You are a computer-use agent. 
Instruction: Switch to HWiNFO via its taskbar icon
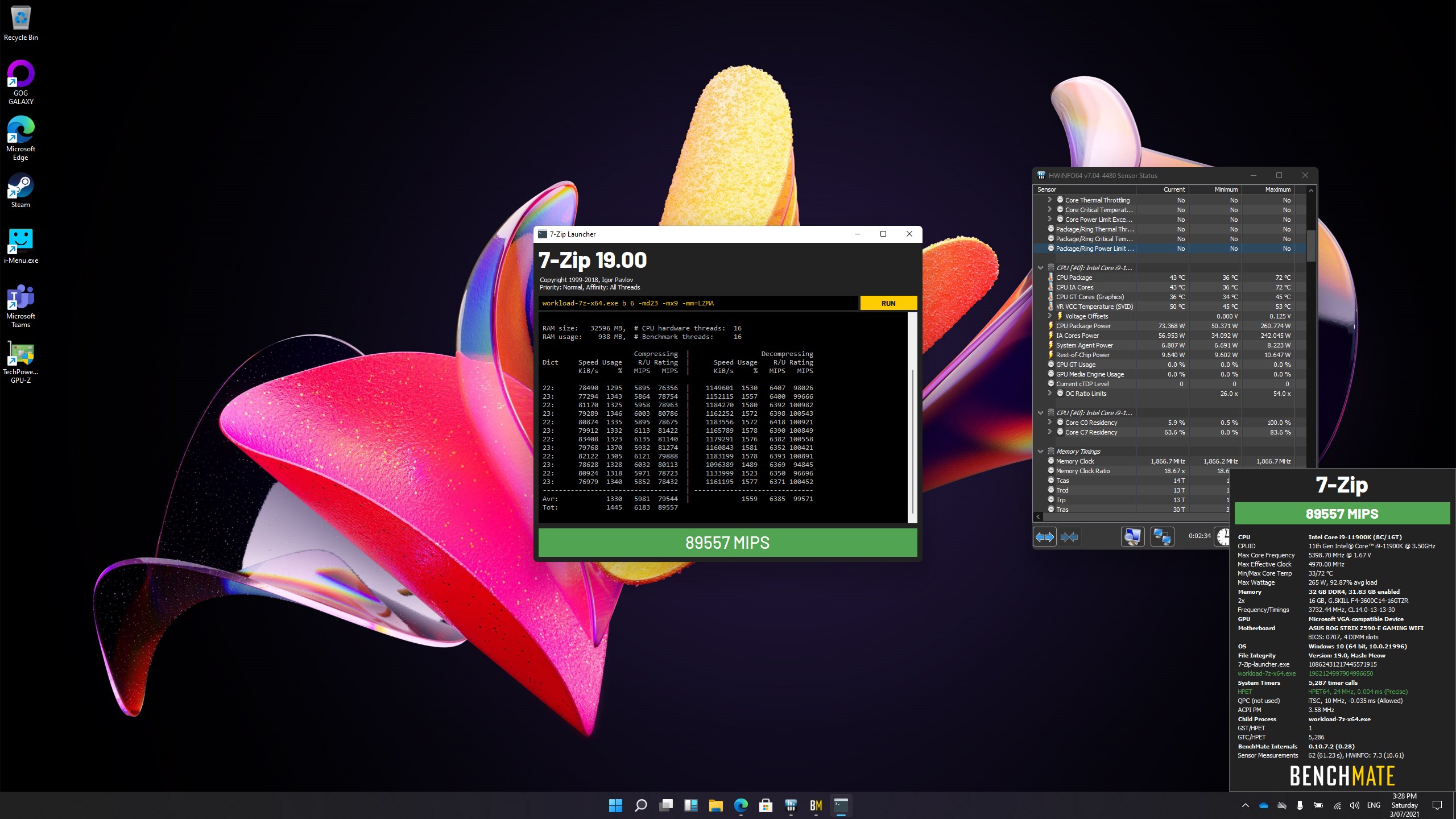point(791,805)
